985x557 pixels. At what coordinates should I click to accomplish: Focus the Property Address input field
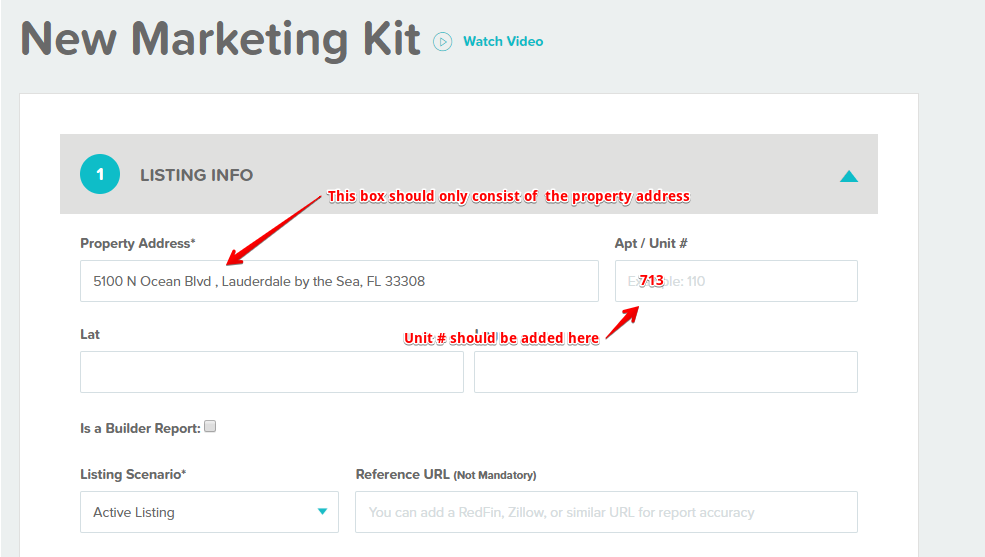[x=339, y=281]
